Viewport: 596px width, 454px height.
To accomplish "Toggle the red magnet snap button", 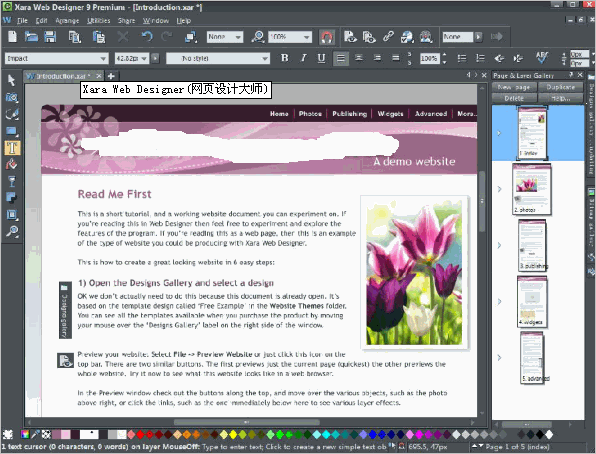I will [327, 37].
